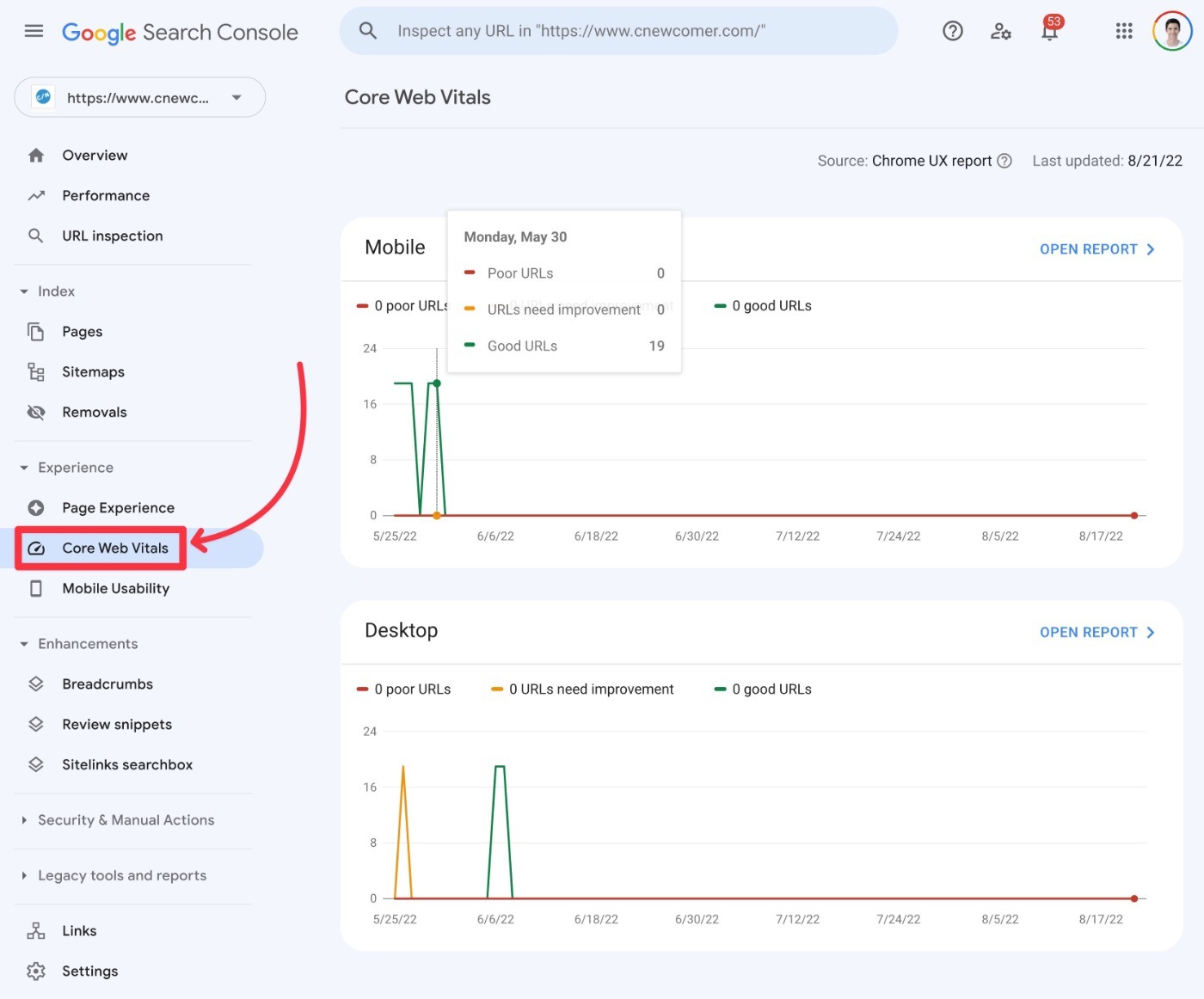The image size is (1204, 999).
Task: Open the property selector dropdown
Action: click(x=139, y=97)
